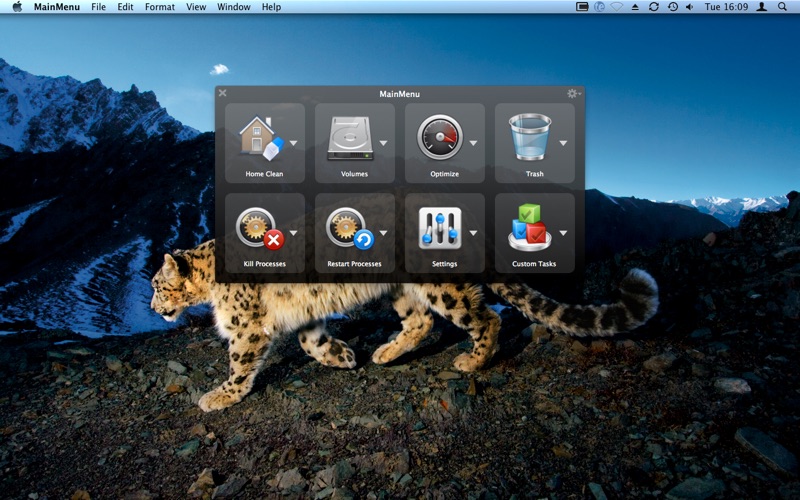This screenshot has height=500, width=800.
Task: Click the Optimize label
Action: (x=444, y=174)
